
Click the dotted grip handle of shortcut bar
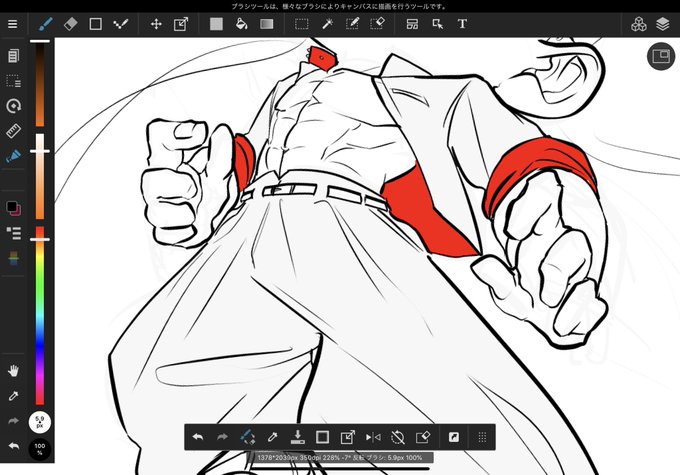coord(482,437)
